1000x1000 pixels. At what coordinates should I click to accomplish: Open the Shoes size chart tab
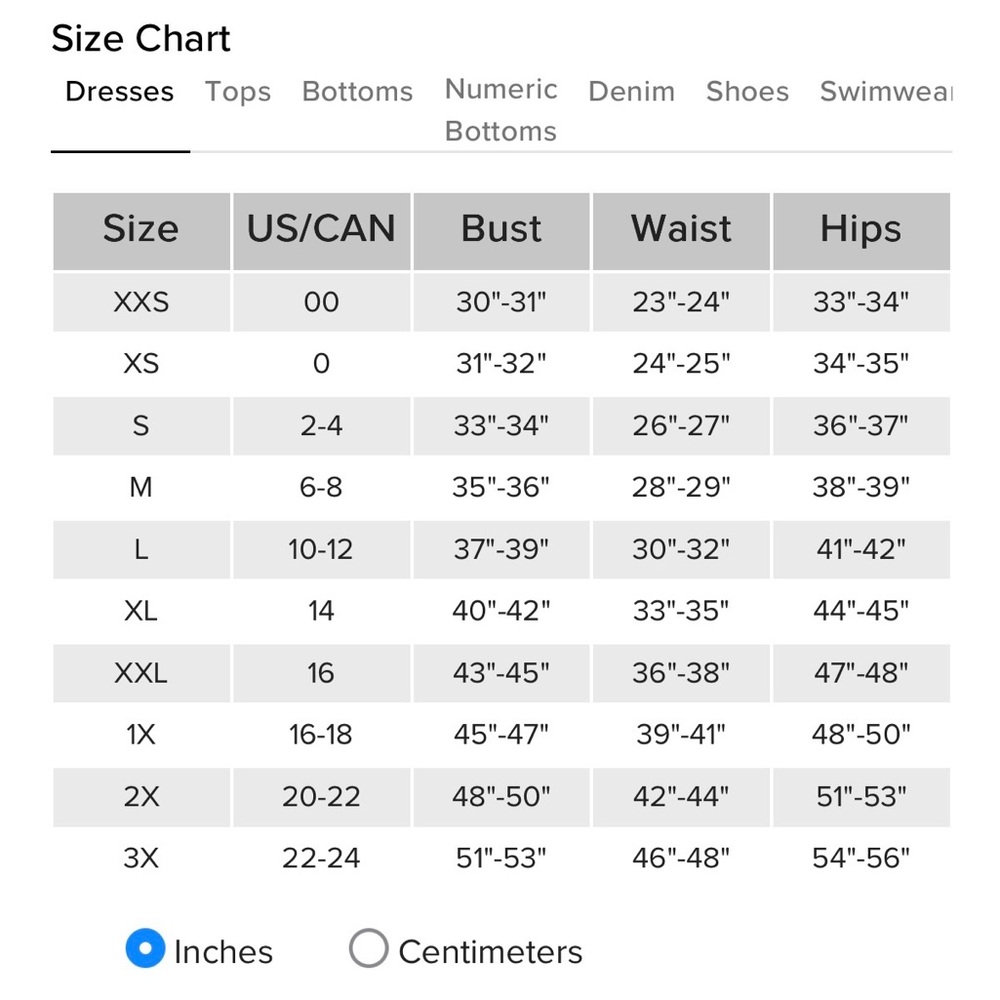(747, 91)
